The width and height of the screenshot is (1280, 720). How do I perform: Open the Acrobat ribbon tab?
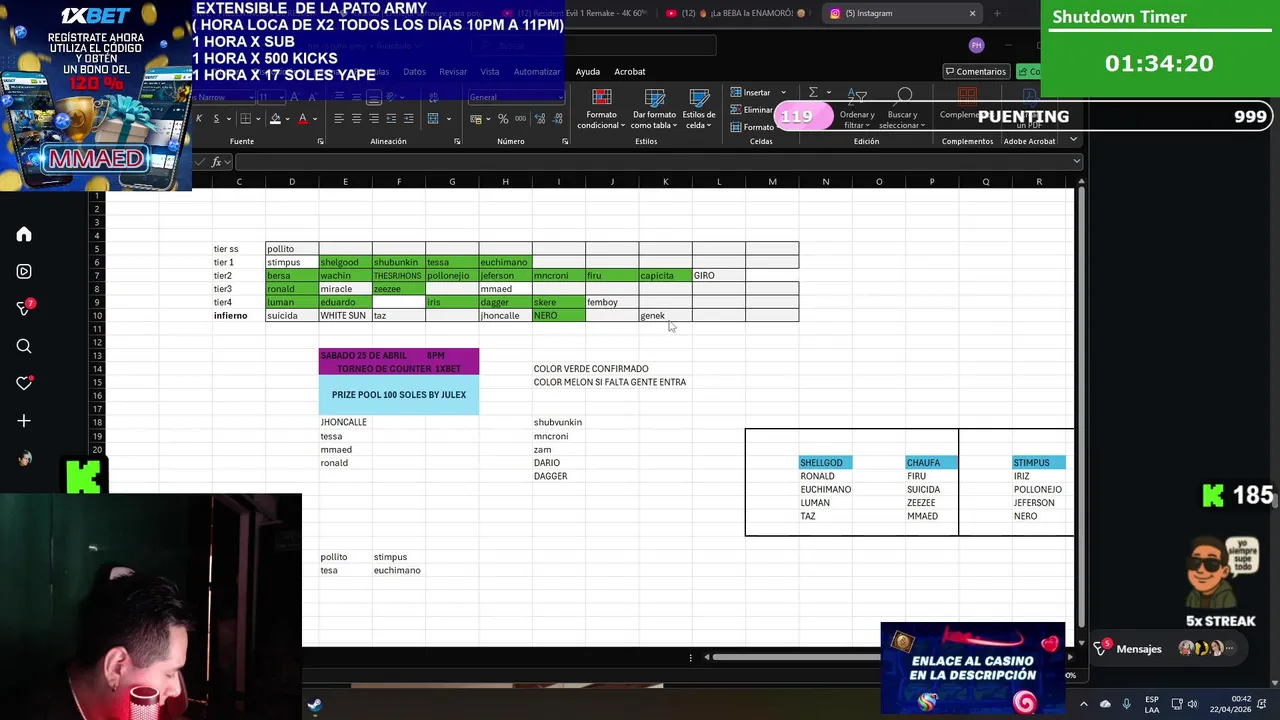(630, 72)
